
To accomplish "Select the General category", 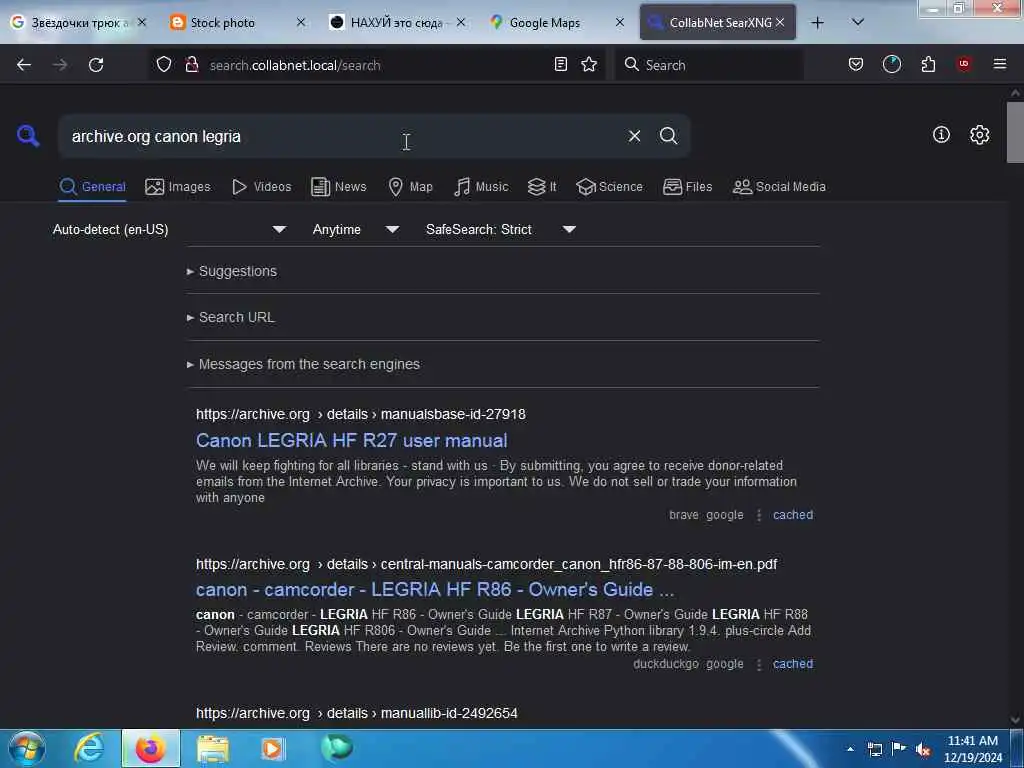I will point(92,187).
